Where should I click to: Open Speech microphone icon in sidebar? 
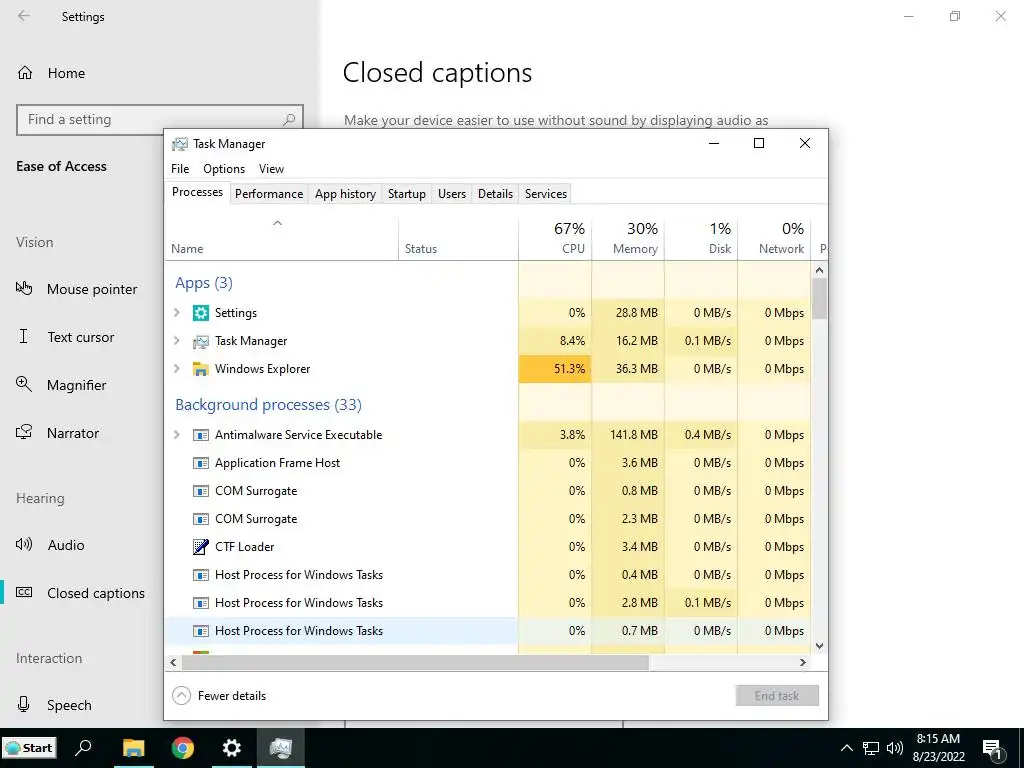[x=24, y=704]
